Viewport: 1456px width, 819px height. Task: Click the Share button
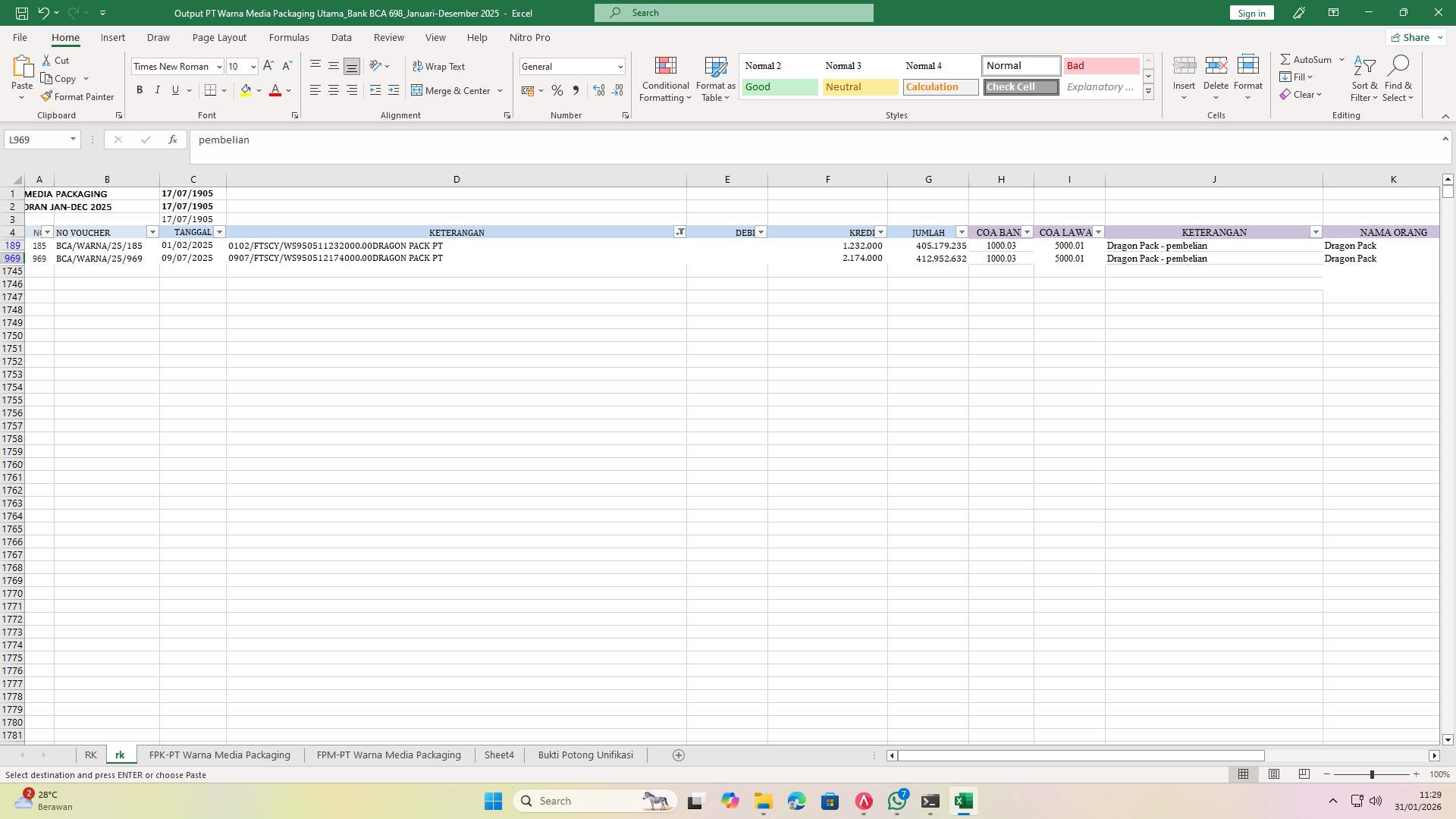(1413, 36)
